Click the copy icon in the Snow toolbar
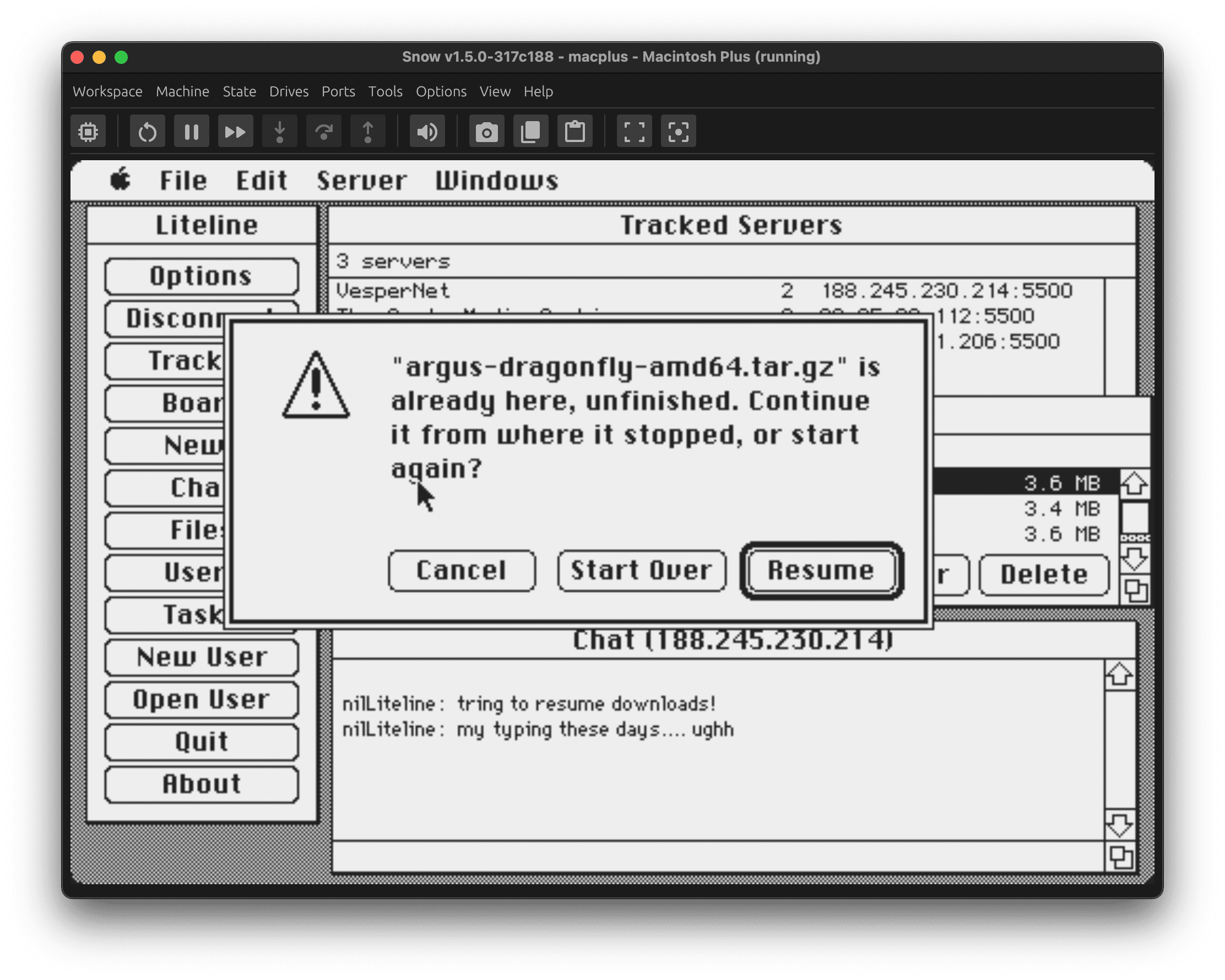 pos(530,132)
